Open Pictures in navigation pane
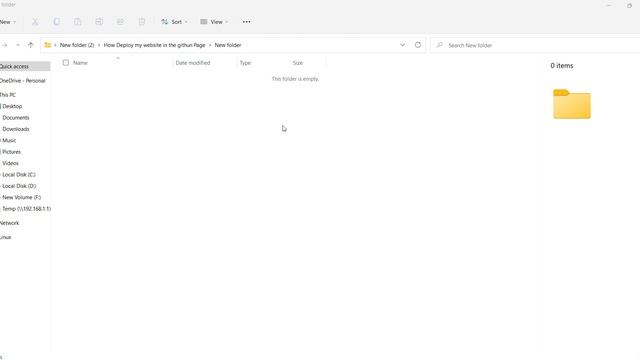 tap(11, 152)
